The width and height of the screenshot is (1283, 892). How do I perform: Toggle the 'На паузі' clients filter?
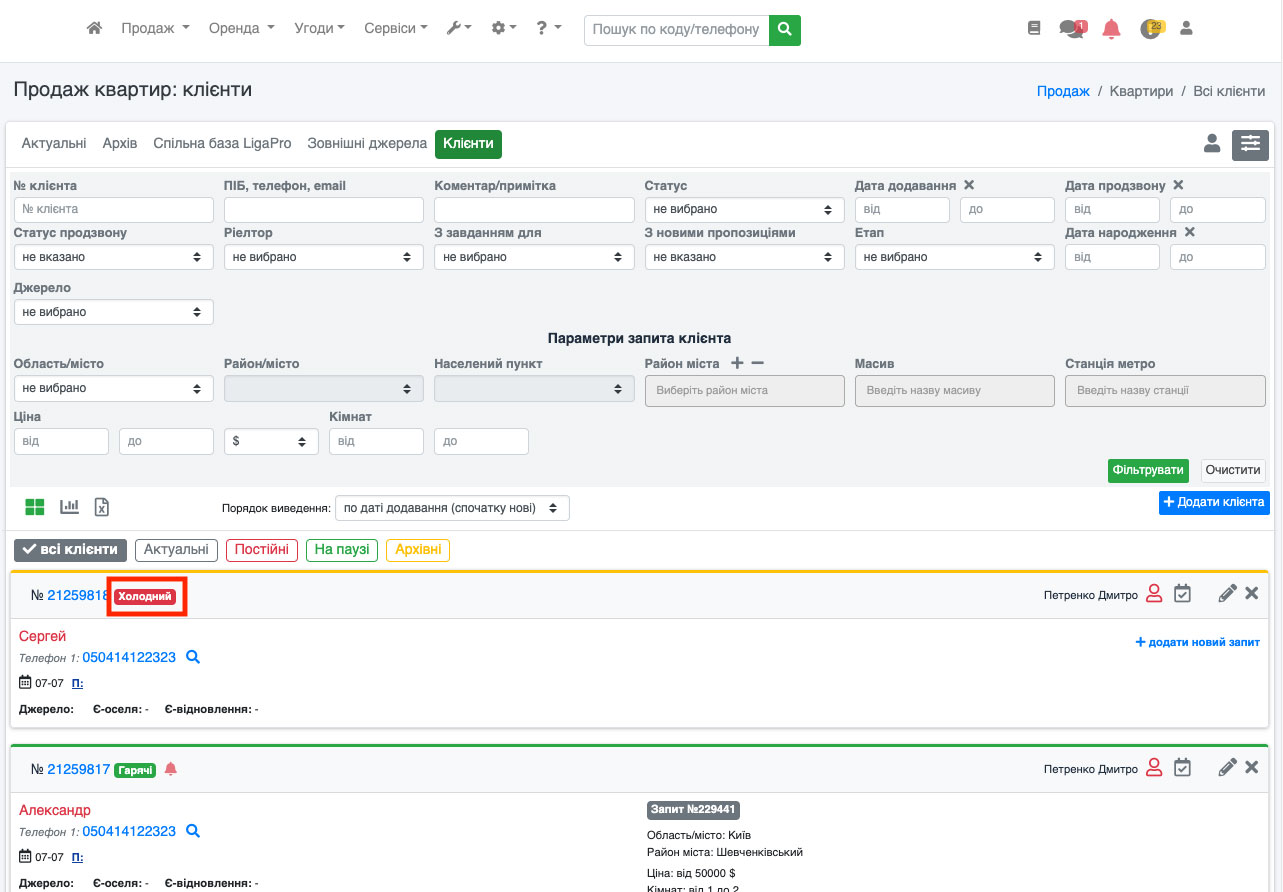click(x=342, y=549)
